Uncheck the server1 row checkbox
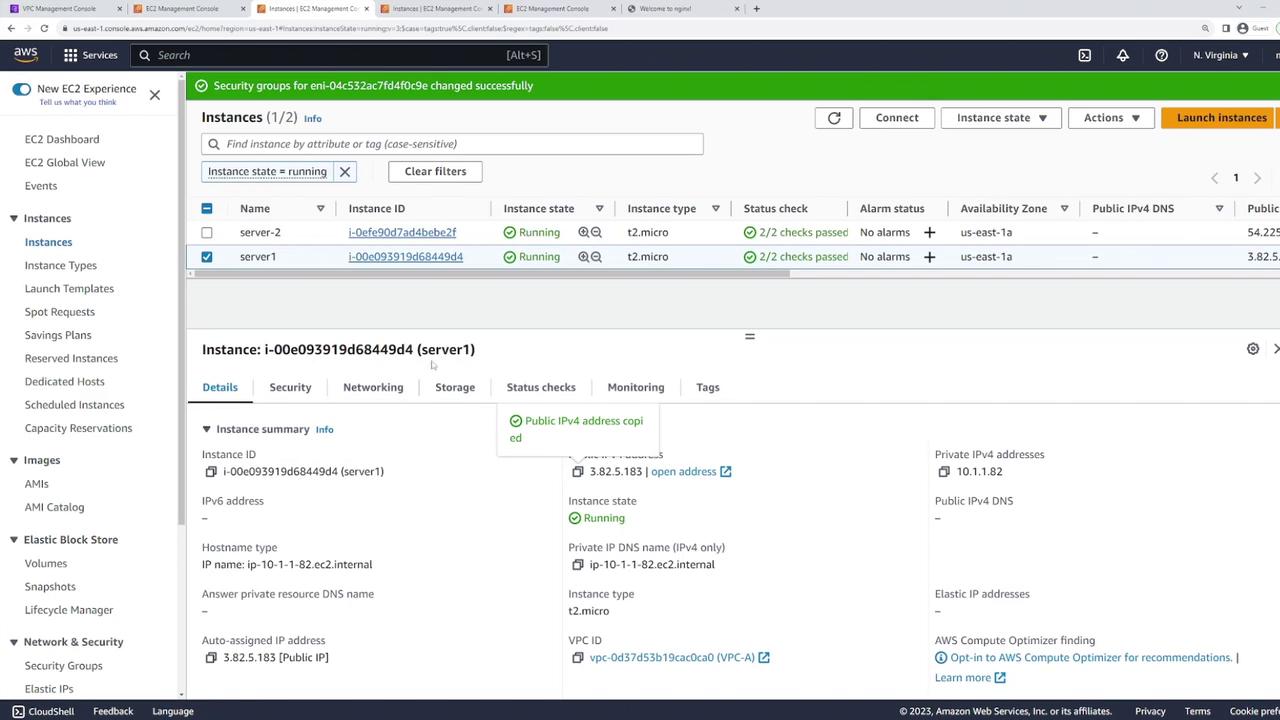The height and width of the screenshot is (720, 1280). [207, 257]
